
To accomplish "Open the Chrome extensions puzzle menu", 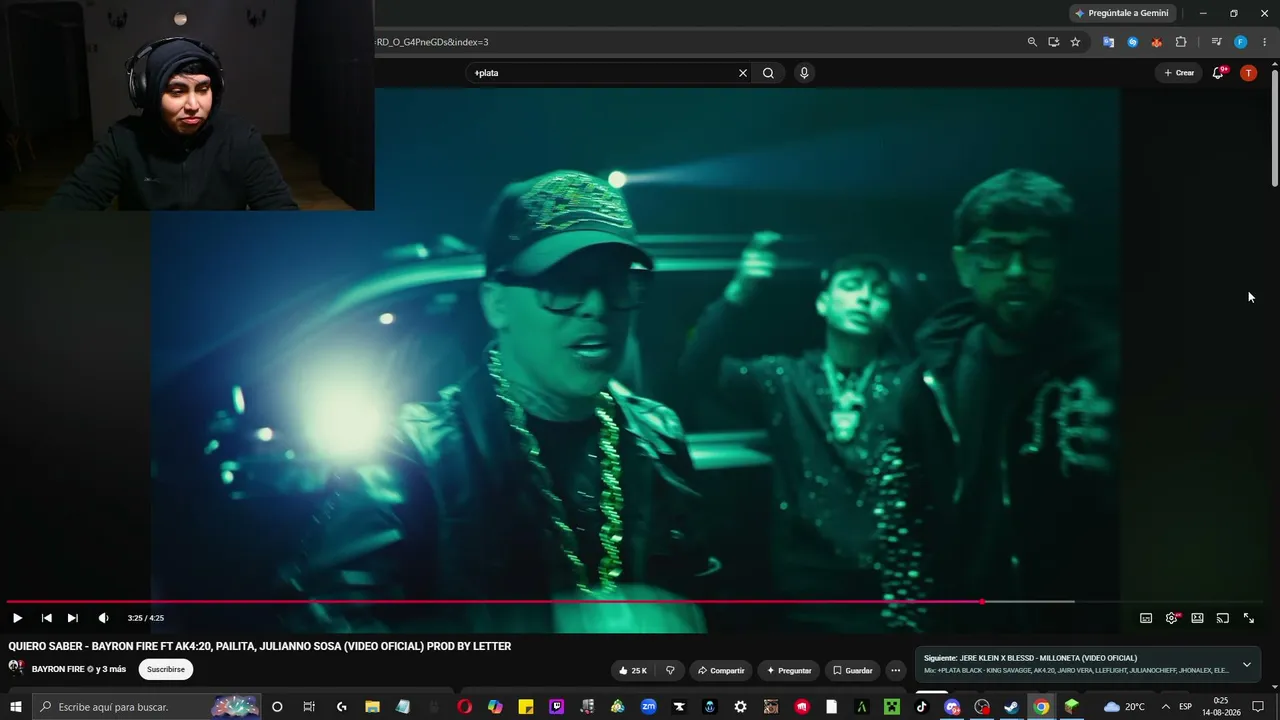I will tap(1181, 42).
